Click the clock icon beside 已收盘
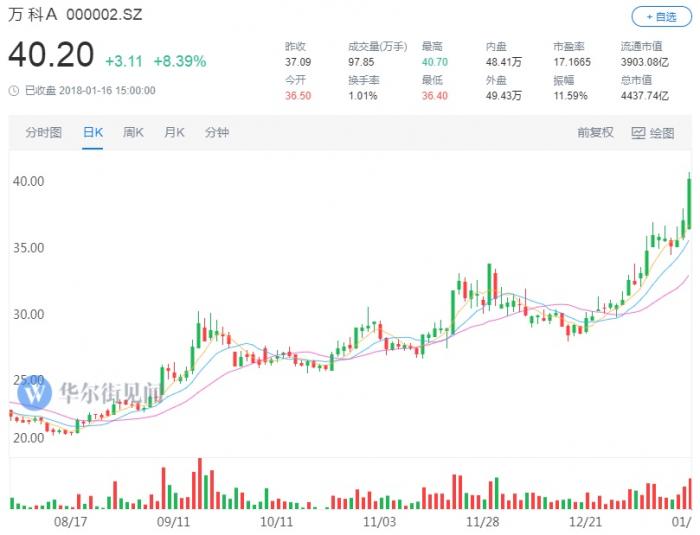The image size is (700, 535). tap(14, 90)
